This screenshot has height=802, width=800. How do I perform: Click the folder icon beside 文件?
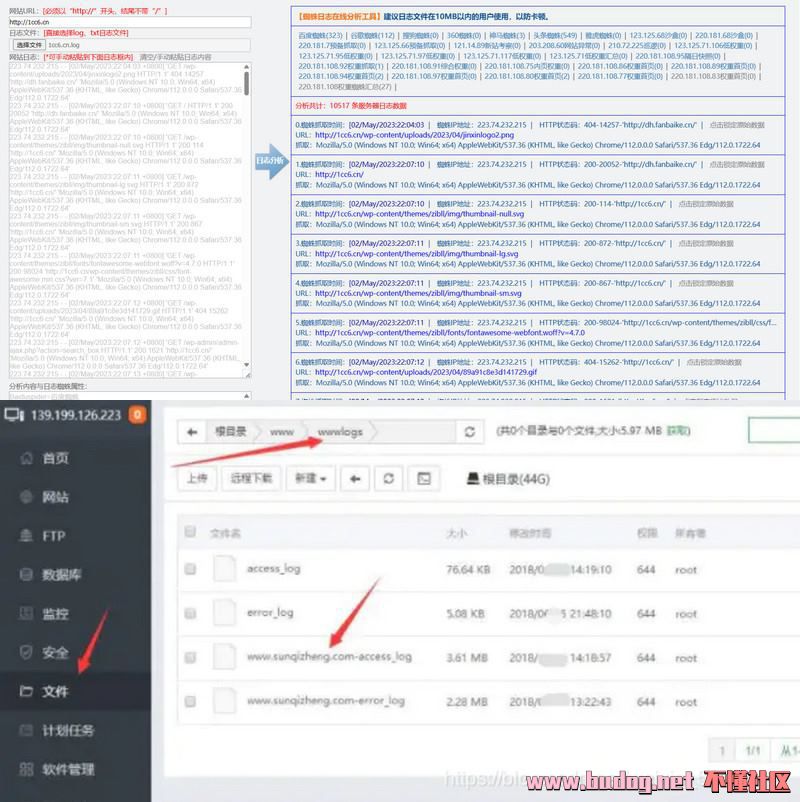tap(26, 691)
